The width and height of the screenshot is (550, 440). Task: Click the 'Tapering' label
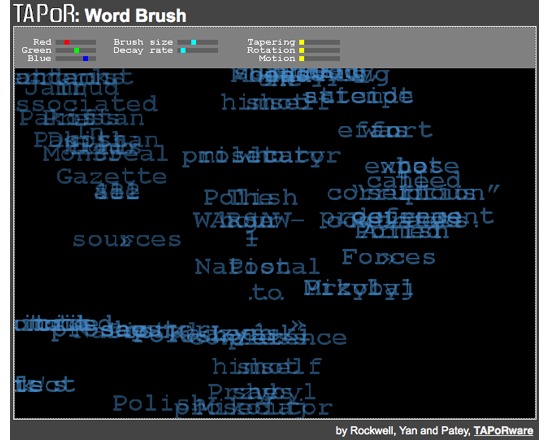pyautogui.click(x=271, y=42)
